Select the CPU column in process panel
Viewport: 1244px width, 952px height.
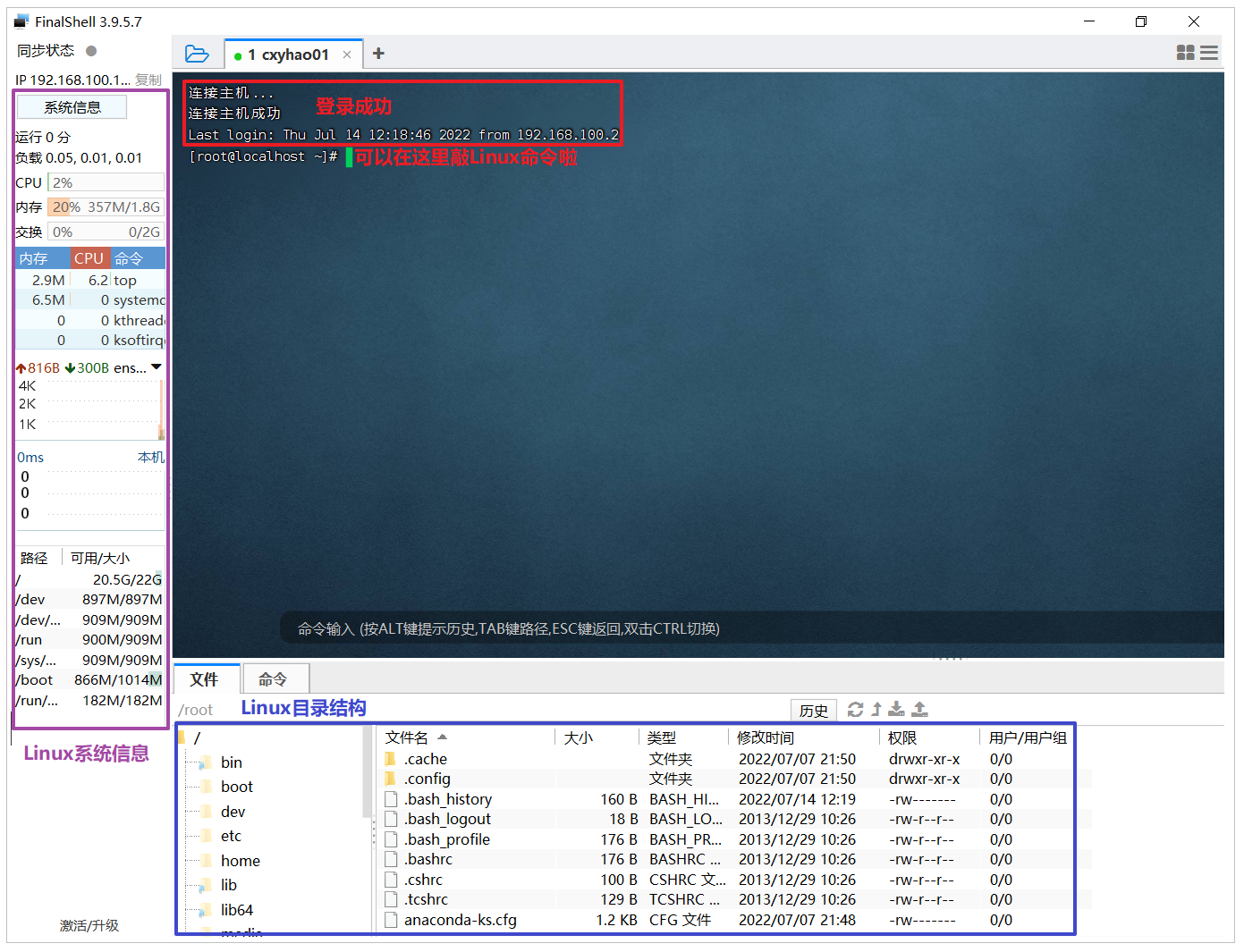89,257
